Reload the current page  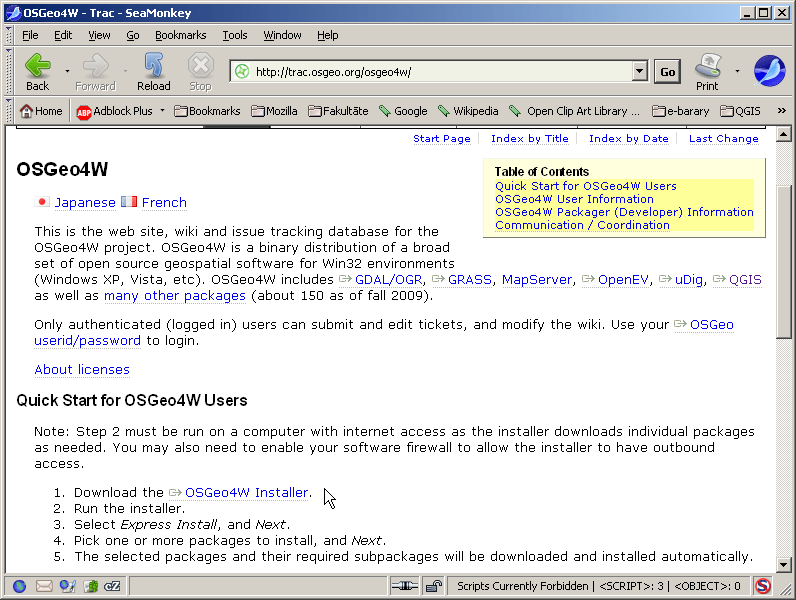(x=153, y=72)
